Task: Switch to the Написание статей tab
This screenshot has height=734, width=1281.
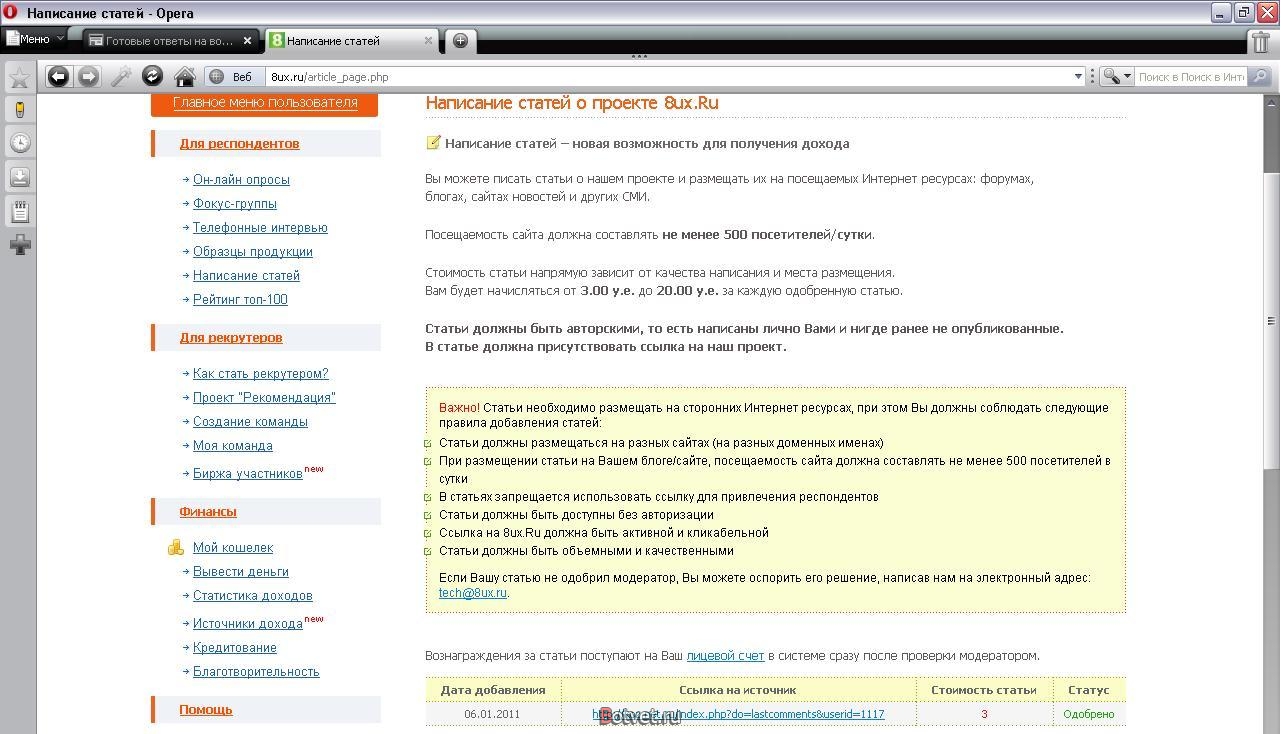Action: (x=351, y=41)
